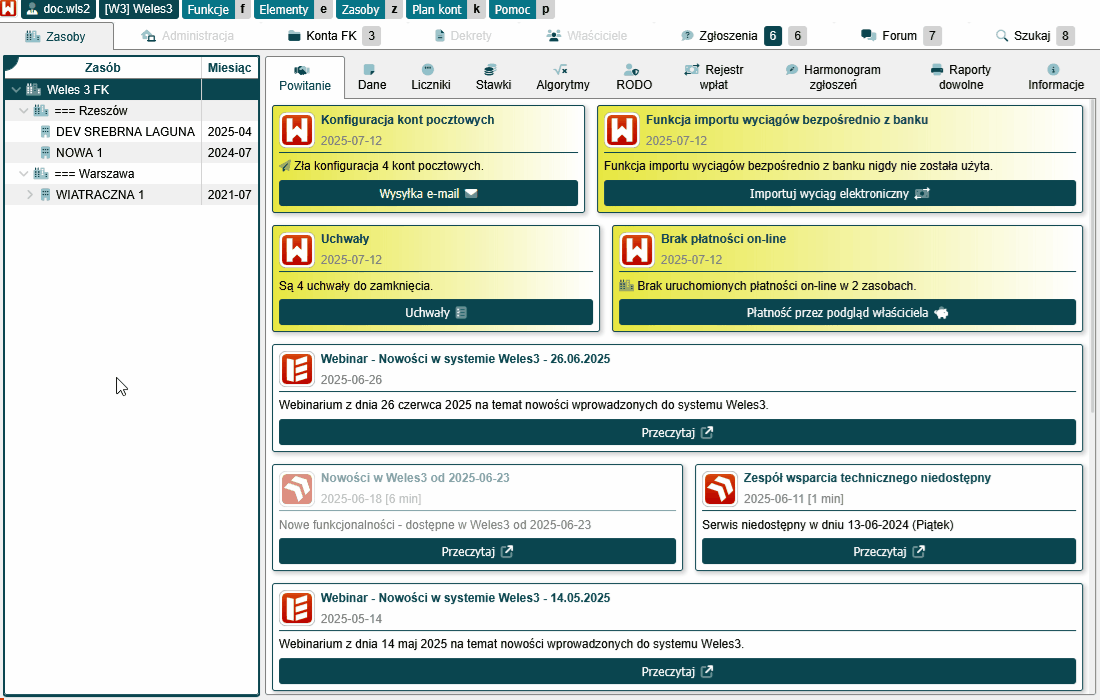Screen dimensions: 1100x700
Task: Open the Rejestr wpłat tab
Action: [713, 77]
